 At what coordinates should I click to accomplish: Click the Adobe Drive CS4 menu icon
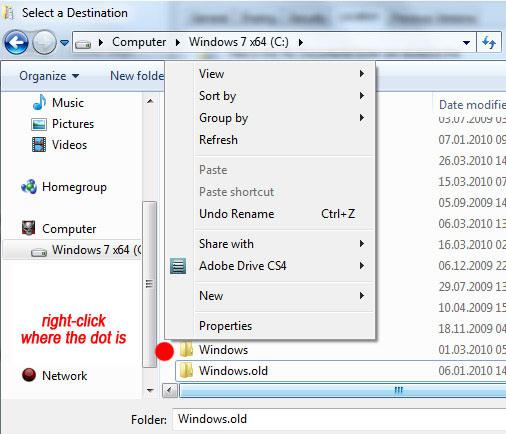point(178,266)
